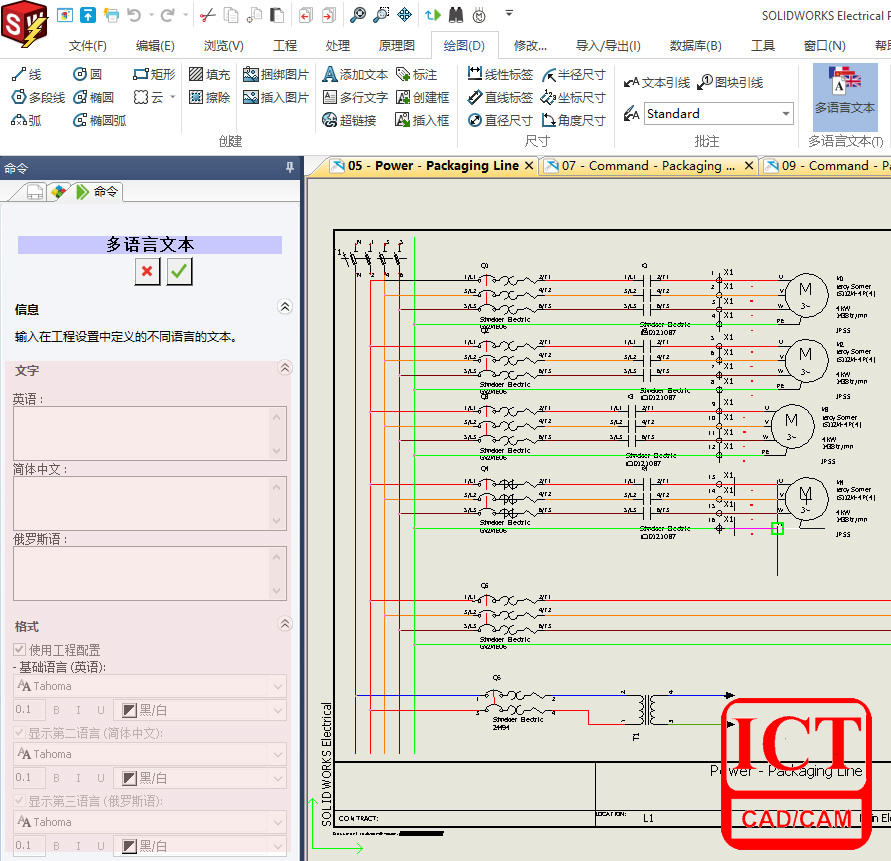Toggle 使用工程配置 checkbox
The width and height of the screenshot is (891, 861).
pyautogui.click(x=19, y=649)
